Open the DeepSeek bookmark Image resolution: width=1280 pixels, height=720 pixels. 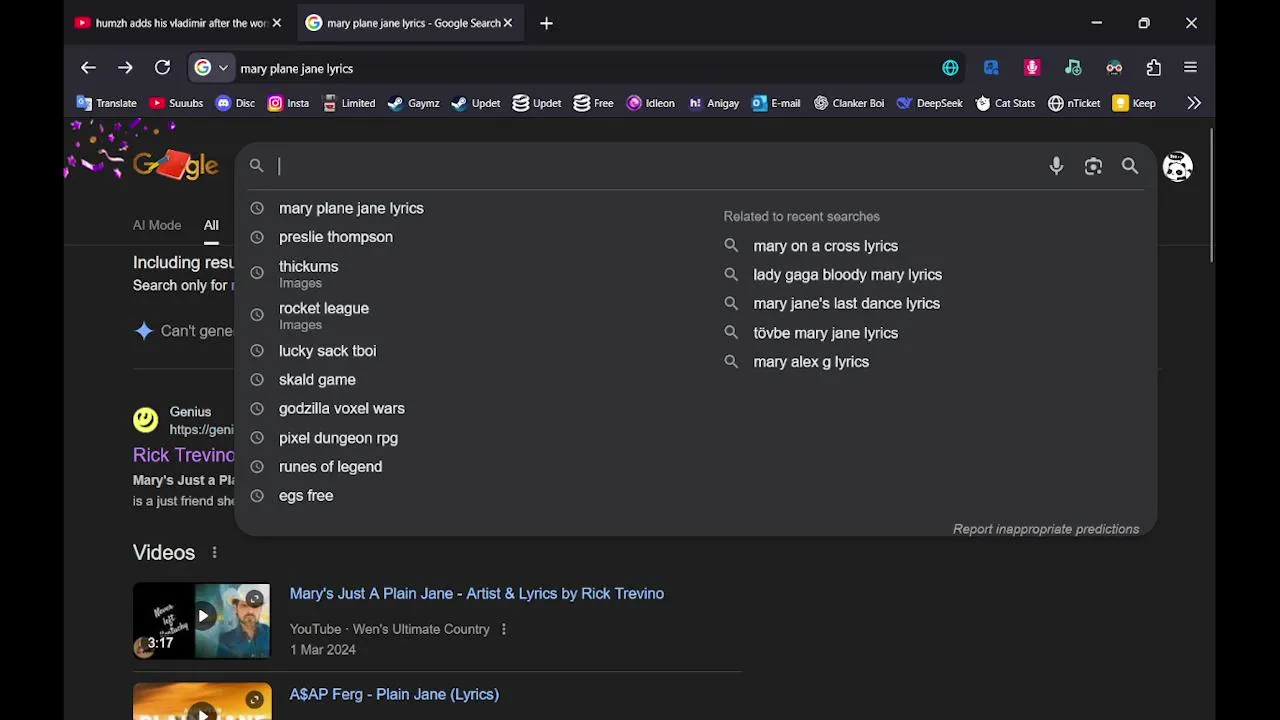pos(929,103)
